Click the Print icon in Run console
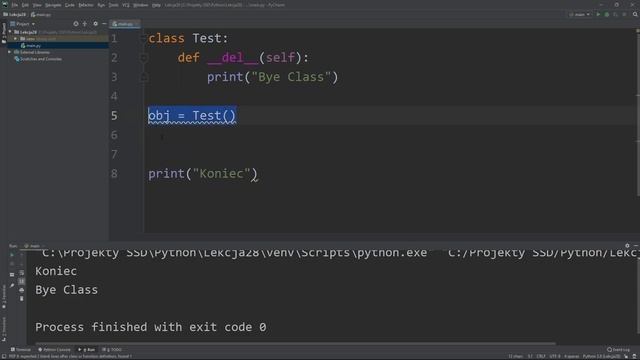 (22, 290)
